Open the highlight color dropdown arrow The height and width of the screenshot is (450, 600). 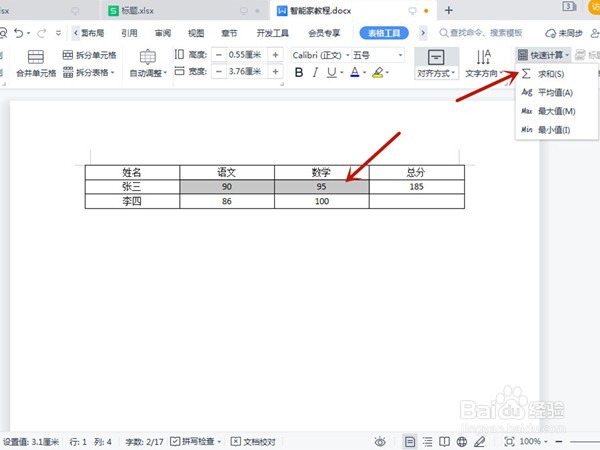[388, 72]
